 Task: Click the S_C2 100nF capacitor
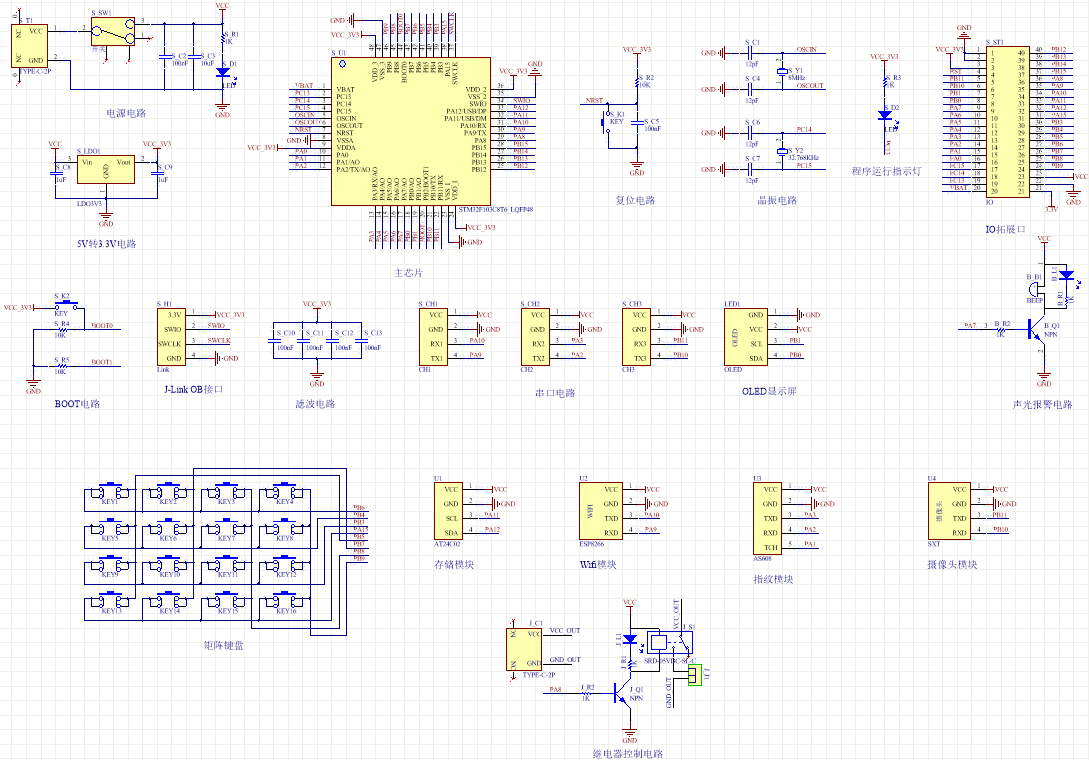[165, 57]
